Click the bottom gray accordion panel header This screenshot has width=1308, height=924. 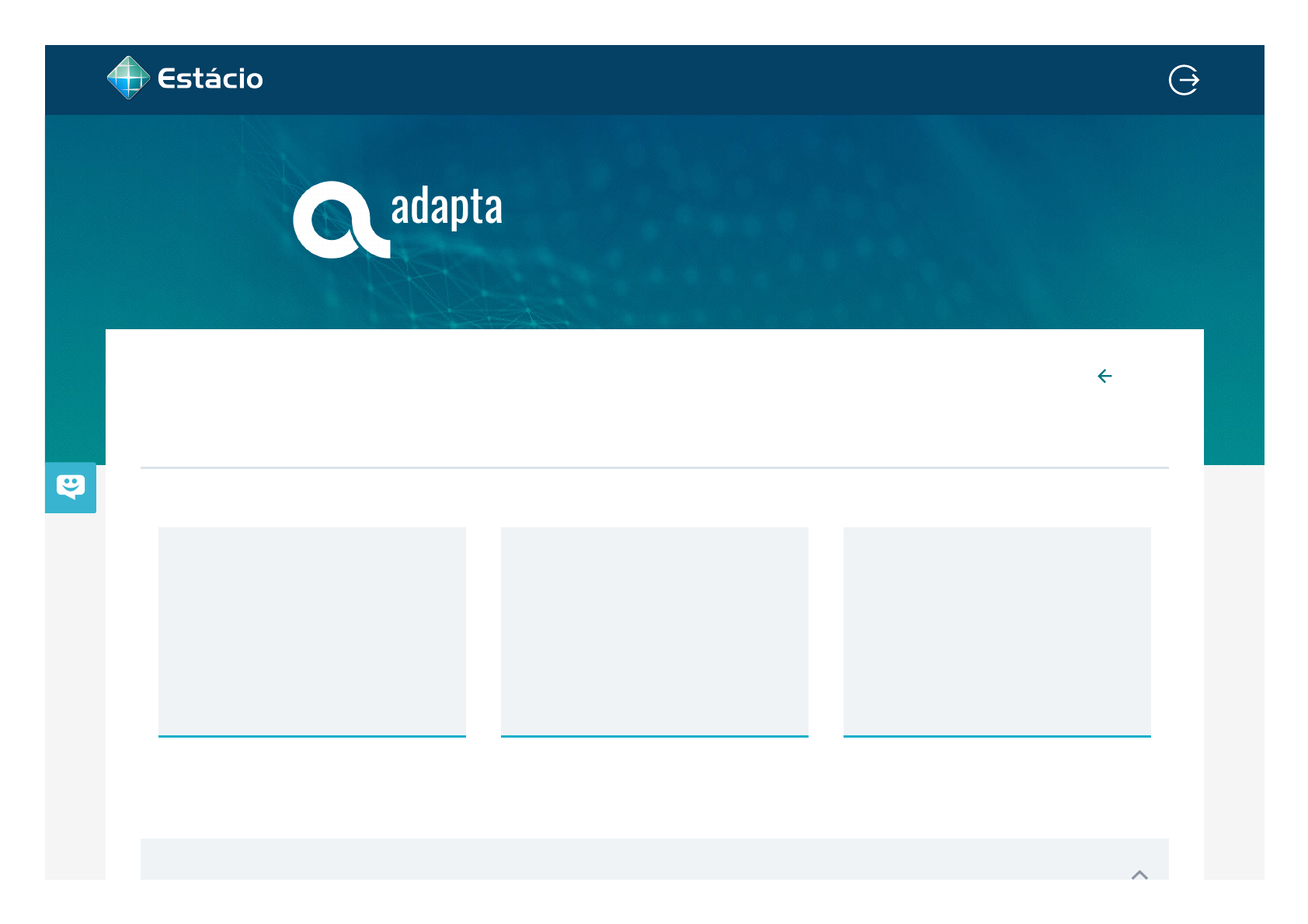(621, 860)
